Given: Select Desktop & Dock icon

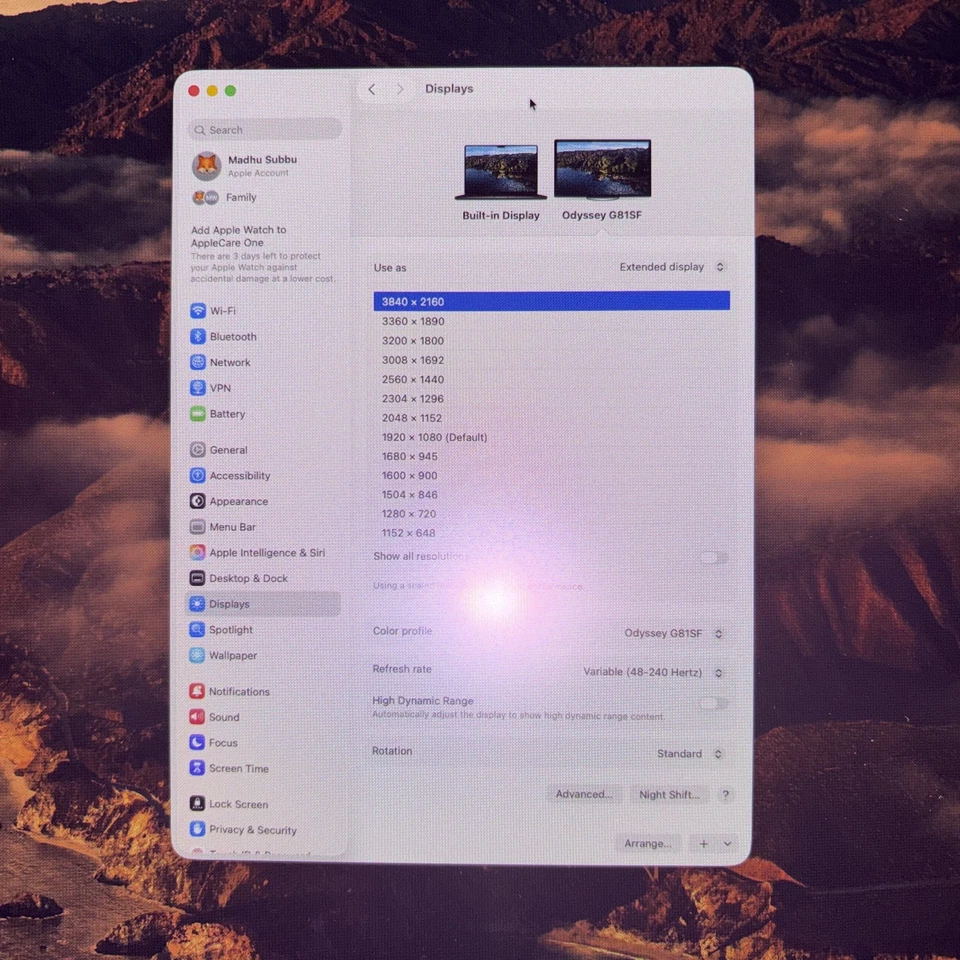Looking at the screenshot, I should (197, 579).
